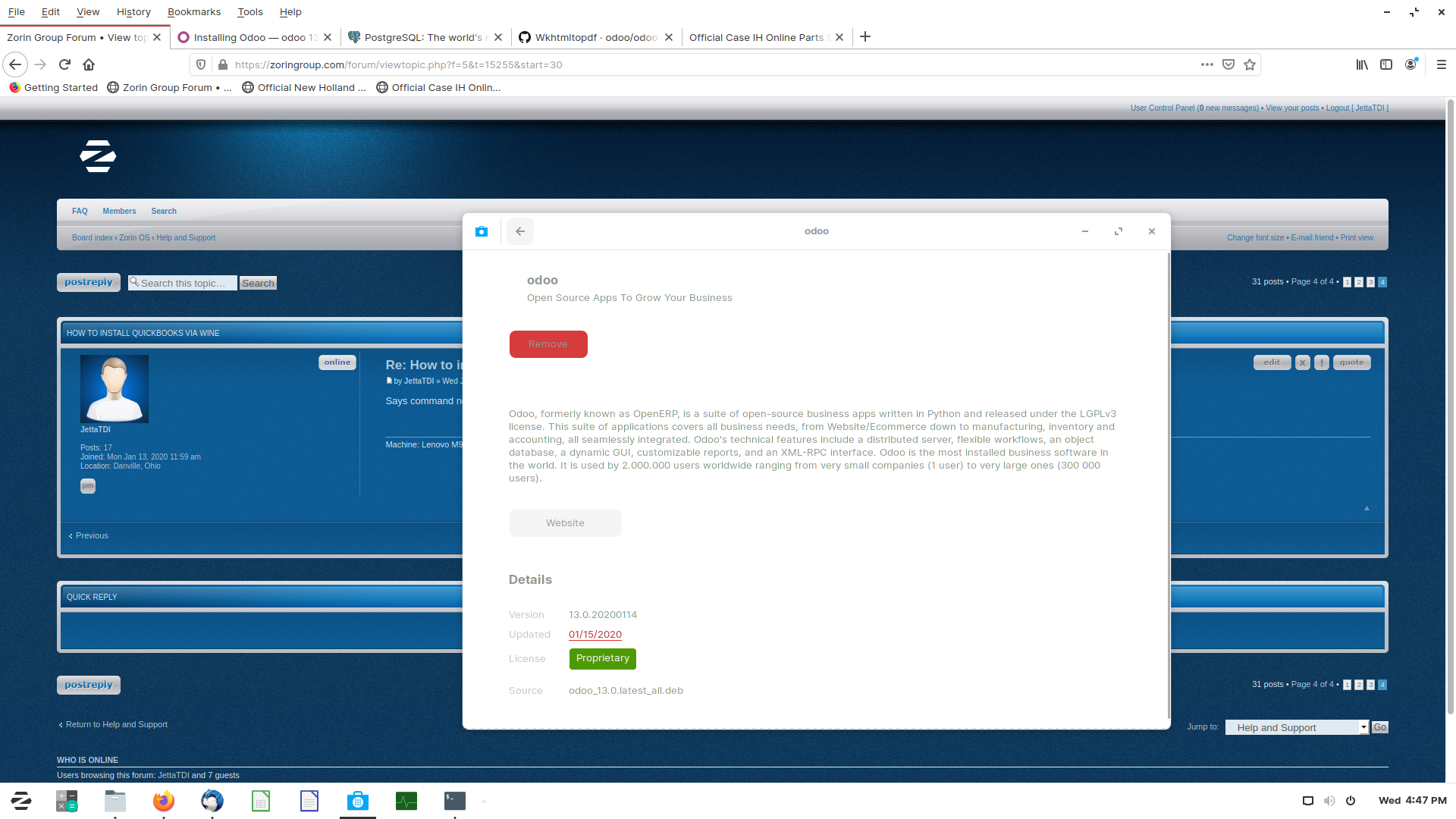The image size is (1456, 819).
Task: Open page actions three-dots menu
Action: 1207,64
